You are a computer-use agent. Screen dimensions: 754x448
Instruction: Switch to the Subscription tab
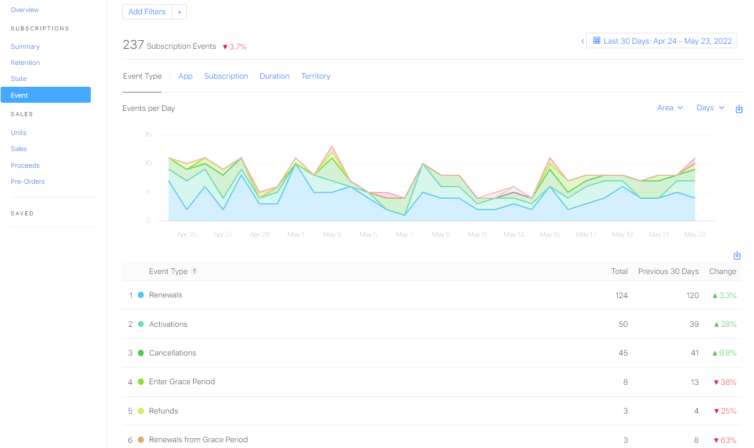[226, 76]
